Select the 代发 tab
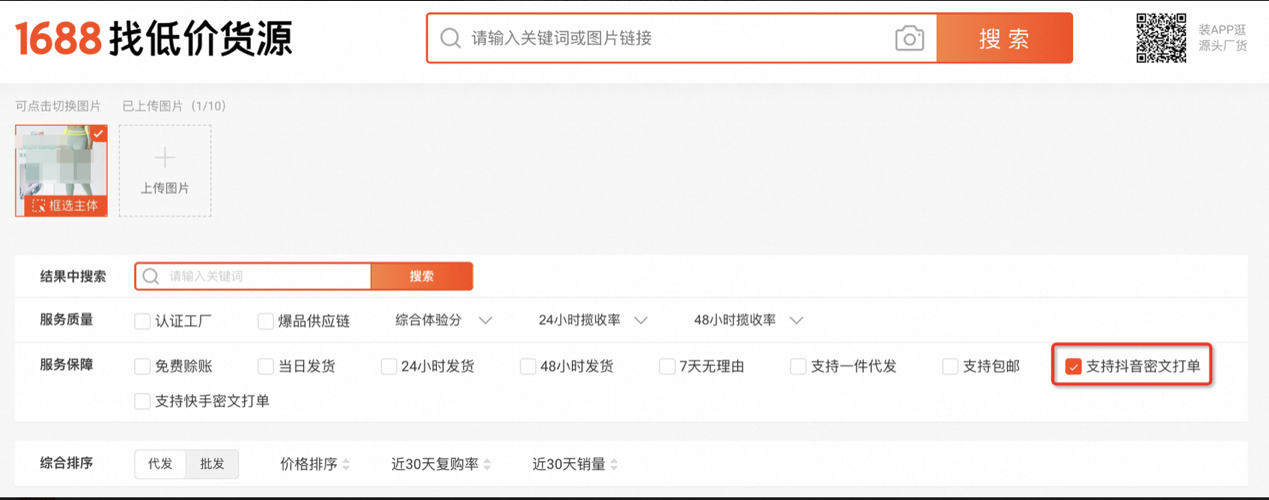The width and height of the screenshot is (1269, 500). (x=160, y=464)
